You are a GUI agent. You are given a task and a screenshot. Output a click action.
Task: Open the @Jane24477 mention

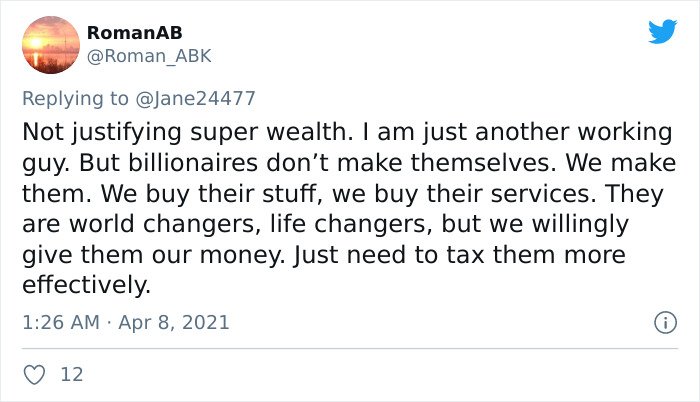point(195,99)
